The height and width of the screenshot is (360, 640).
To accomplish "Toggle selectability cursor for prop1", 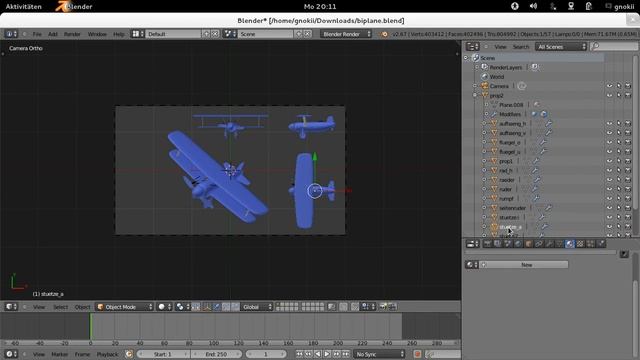I will [x=619, y=161].
